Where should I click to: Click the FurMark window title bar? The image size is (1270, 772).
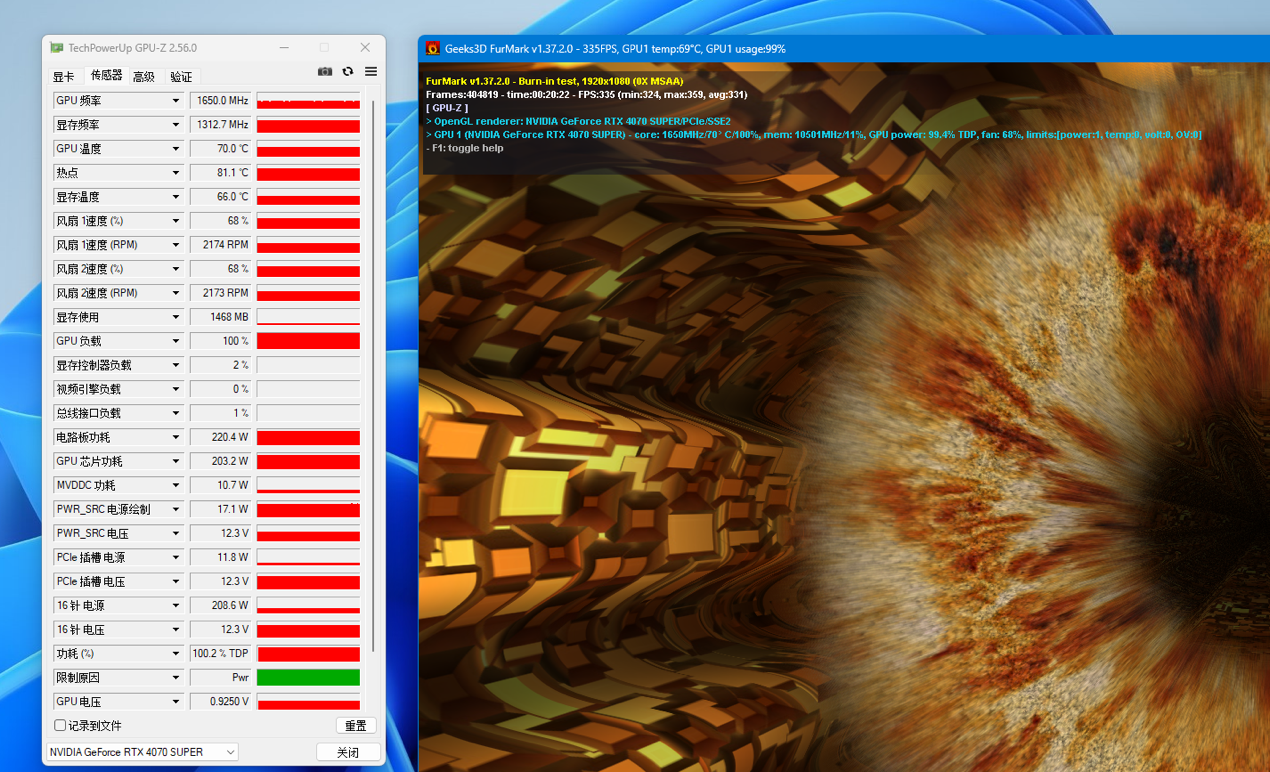pyautogui.click(x=844, y=48)
